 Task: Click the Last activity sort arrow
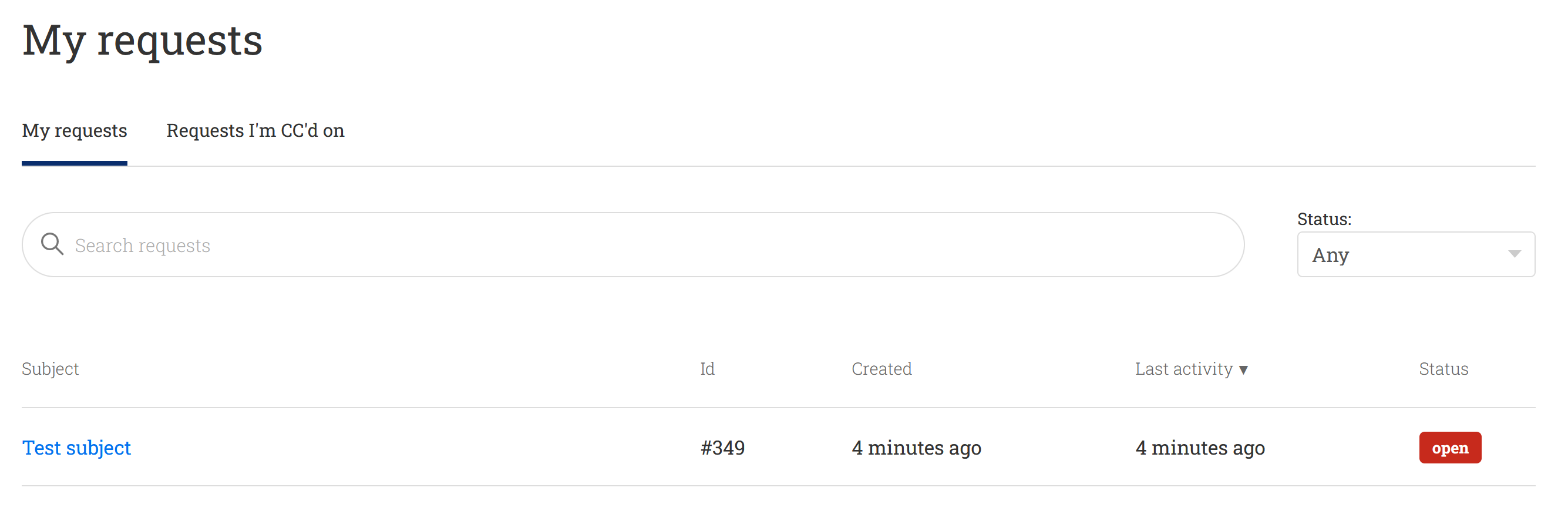(1243, 369)
